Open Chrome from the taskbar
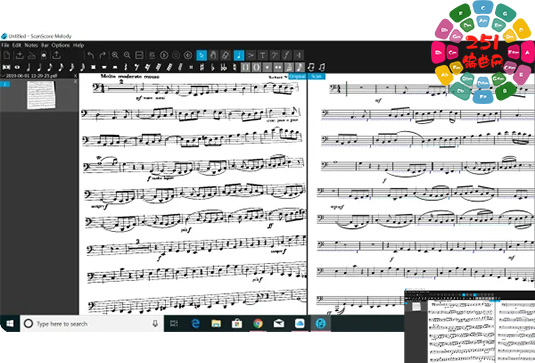Viewport: 535px width, 363px height. point(258,323)
